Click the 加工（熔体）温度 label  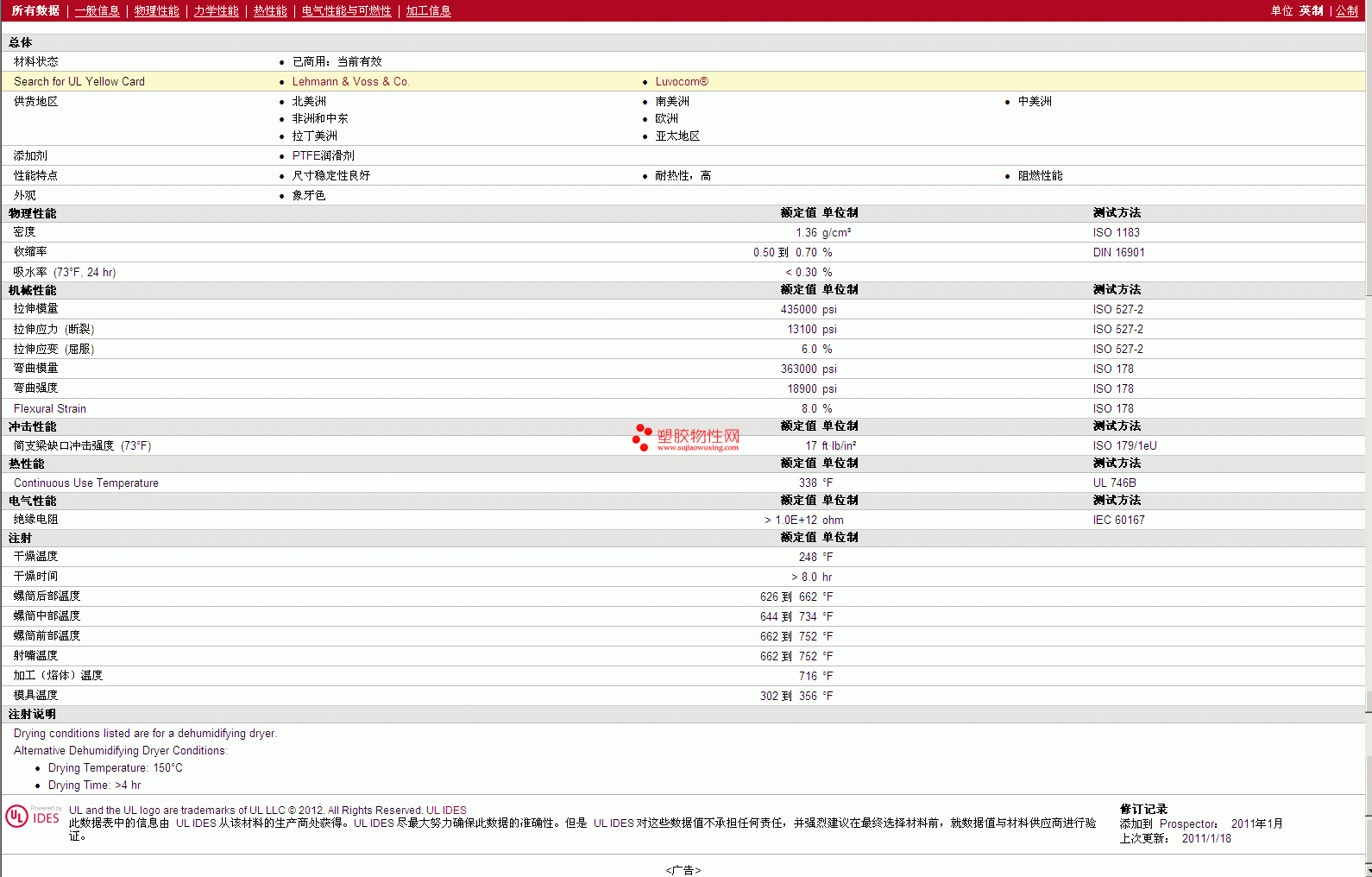[x=59, y=676]
